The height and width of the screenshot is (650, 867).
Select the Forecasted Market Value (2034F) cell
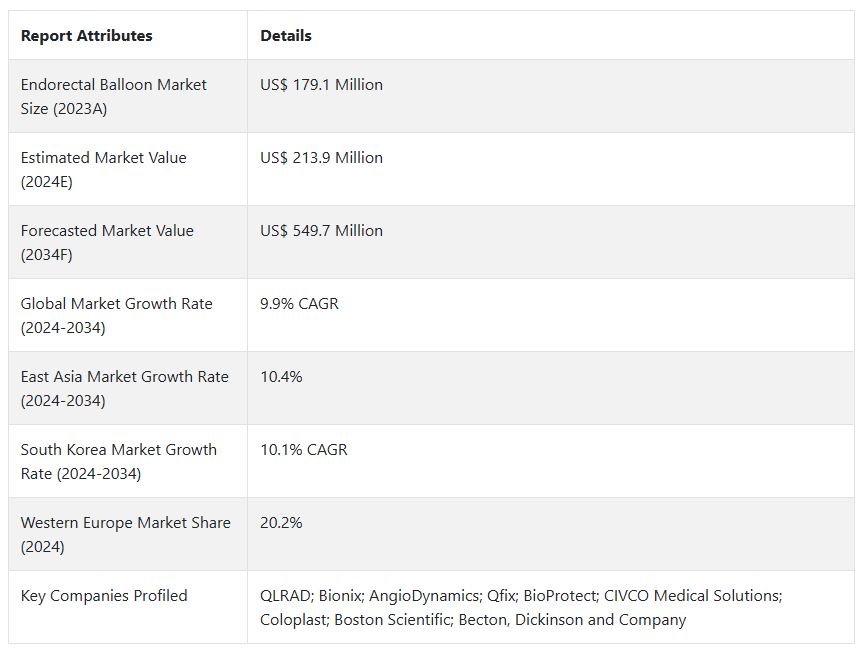point(107,243)
